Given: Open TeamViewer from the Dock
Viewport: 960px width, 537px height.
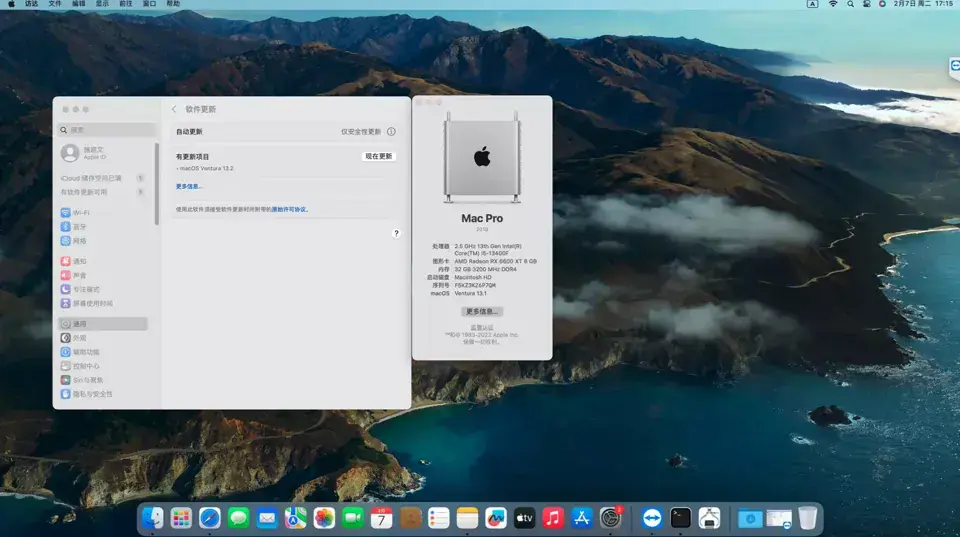Looking at the screenshot, I should point(652,518).
